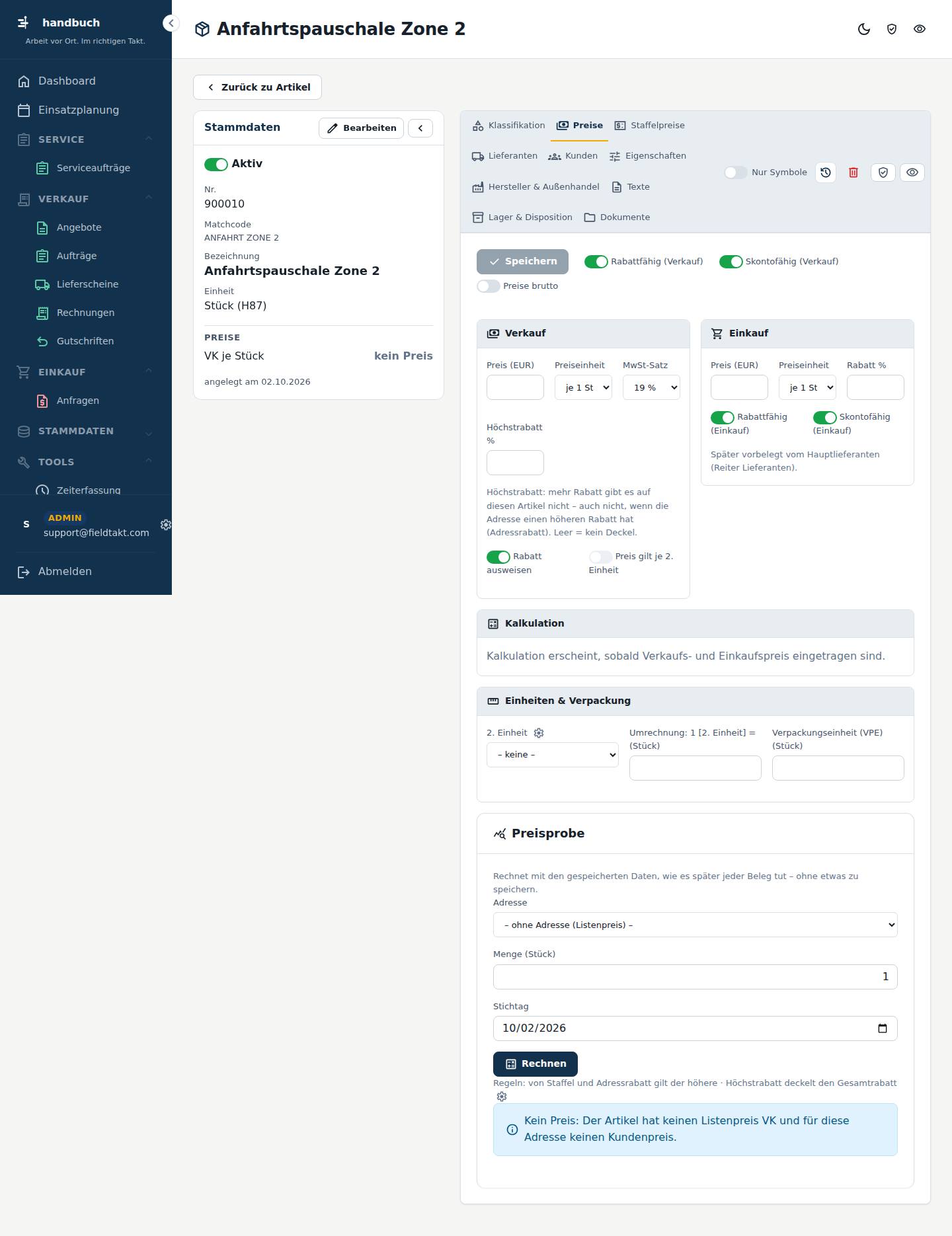Click shield icon in tab toolbar

click(883, 173)
